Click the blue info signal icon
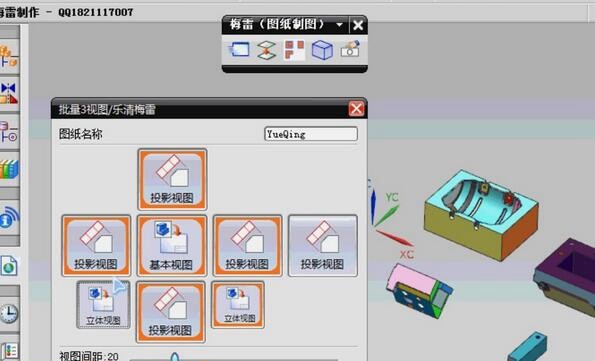Viewport: 595px width, 361px height. pos(9,218)
